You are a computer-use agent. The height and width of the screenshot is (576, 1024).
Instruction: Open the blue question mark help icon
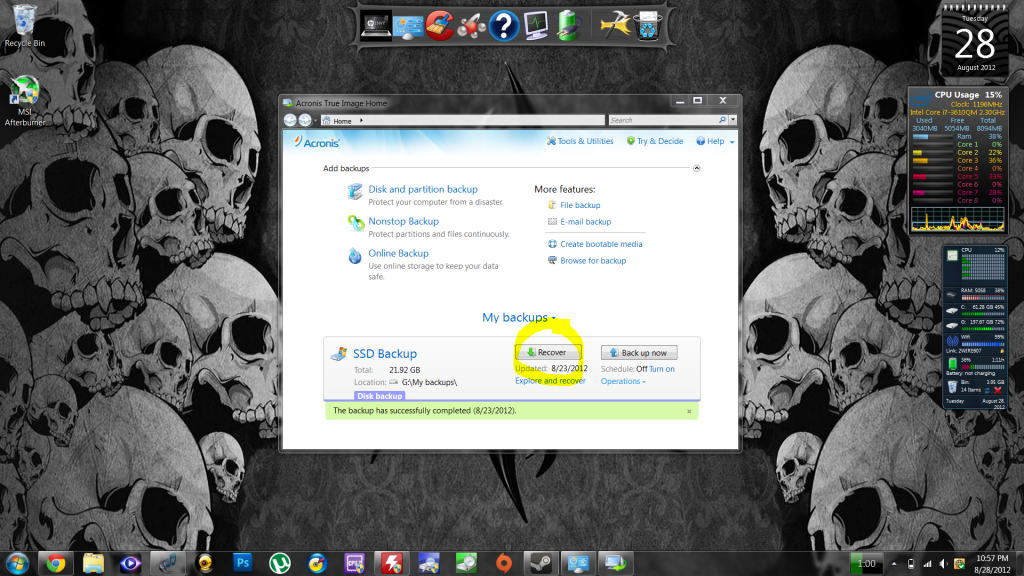504,26
